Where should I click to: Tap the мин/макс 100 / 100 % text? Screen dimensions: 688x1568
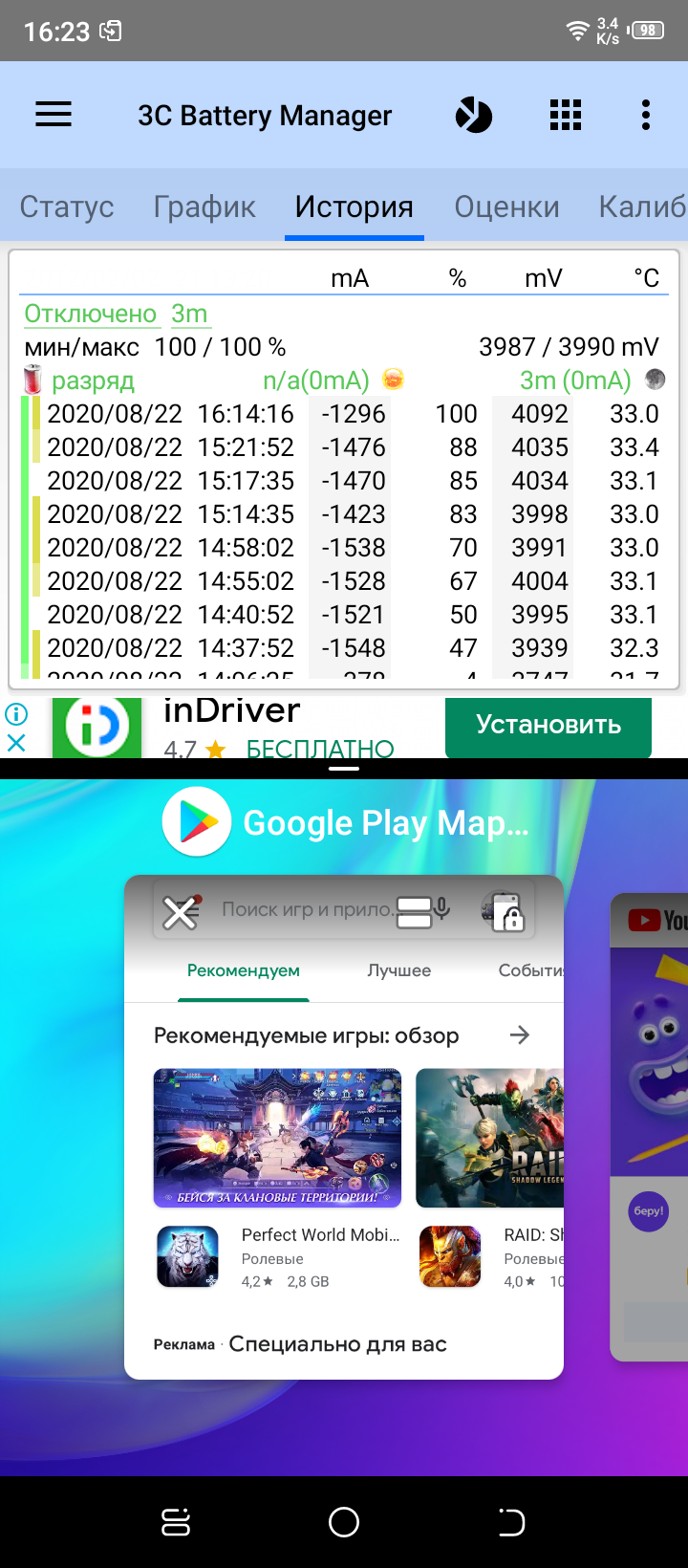click(x=155, y=347)
